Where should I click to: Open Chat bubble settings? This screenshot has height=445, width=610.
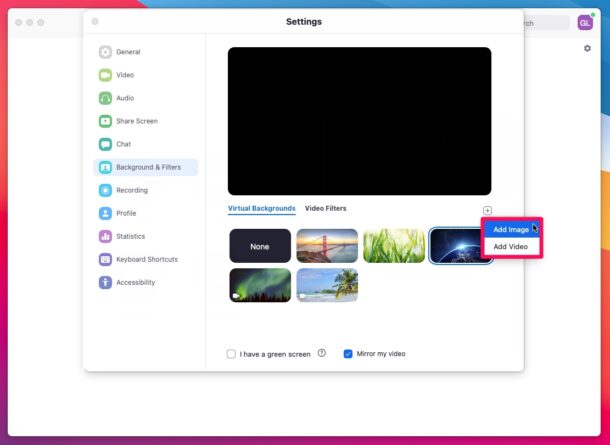tap(105, 144)
